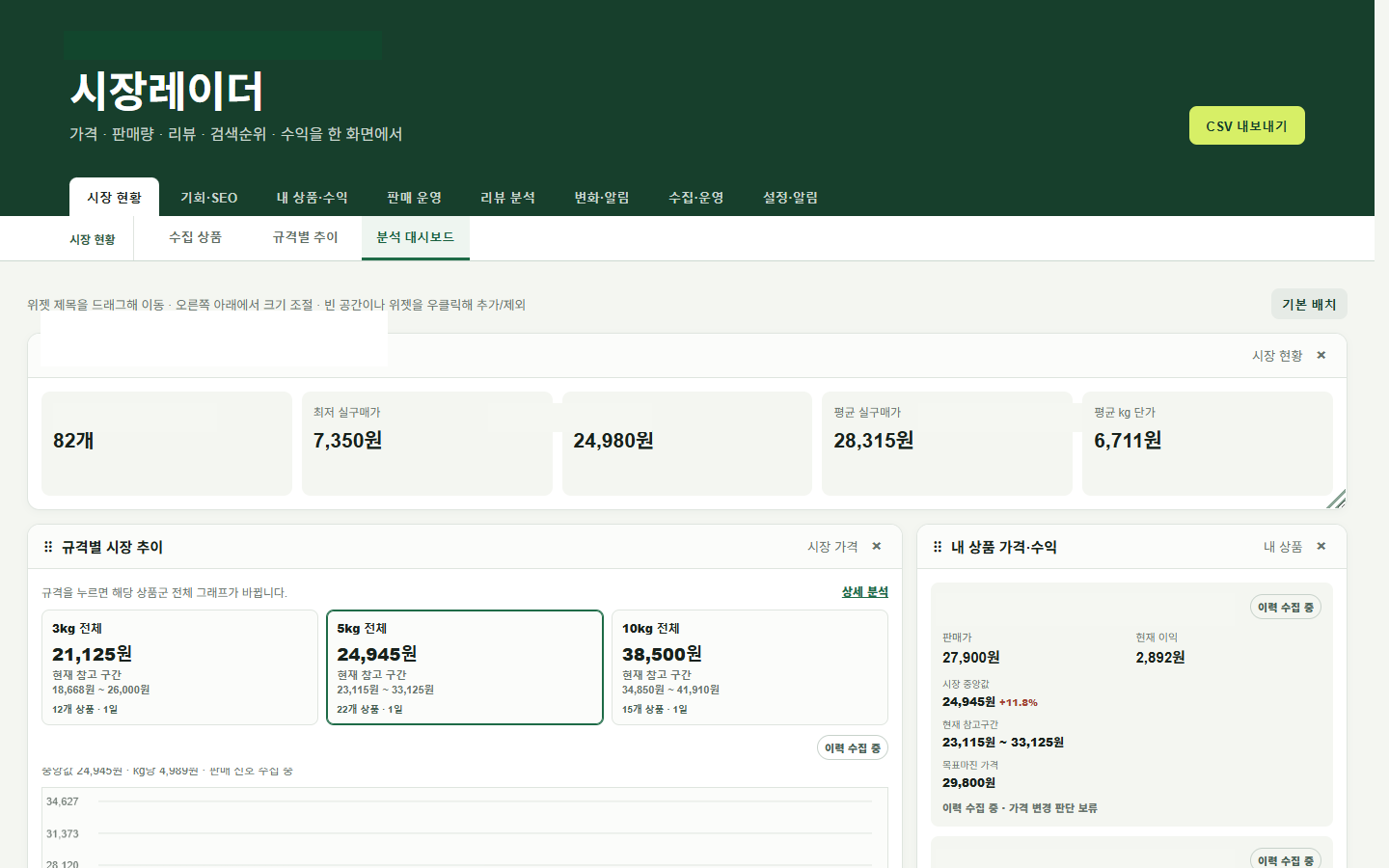Screen dimensions: 1389x868
Task: Click the 31,373 chart axis label
Action: pos(63,833)
